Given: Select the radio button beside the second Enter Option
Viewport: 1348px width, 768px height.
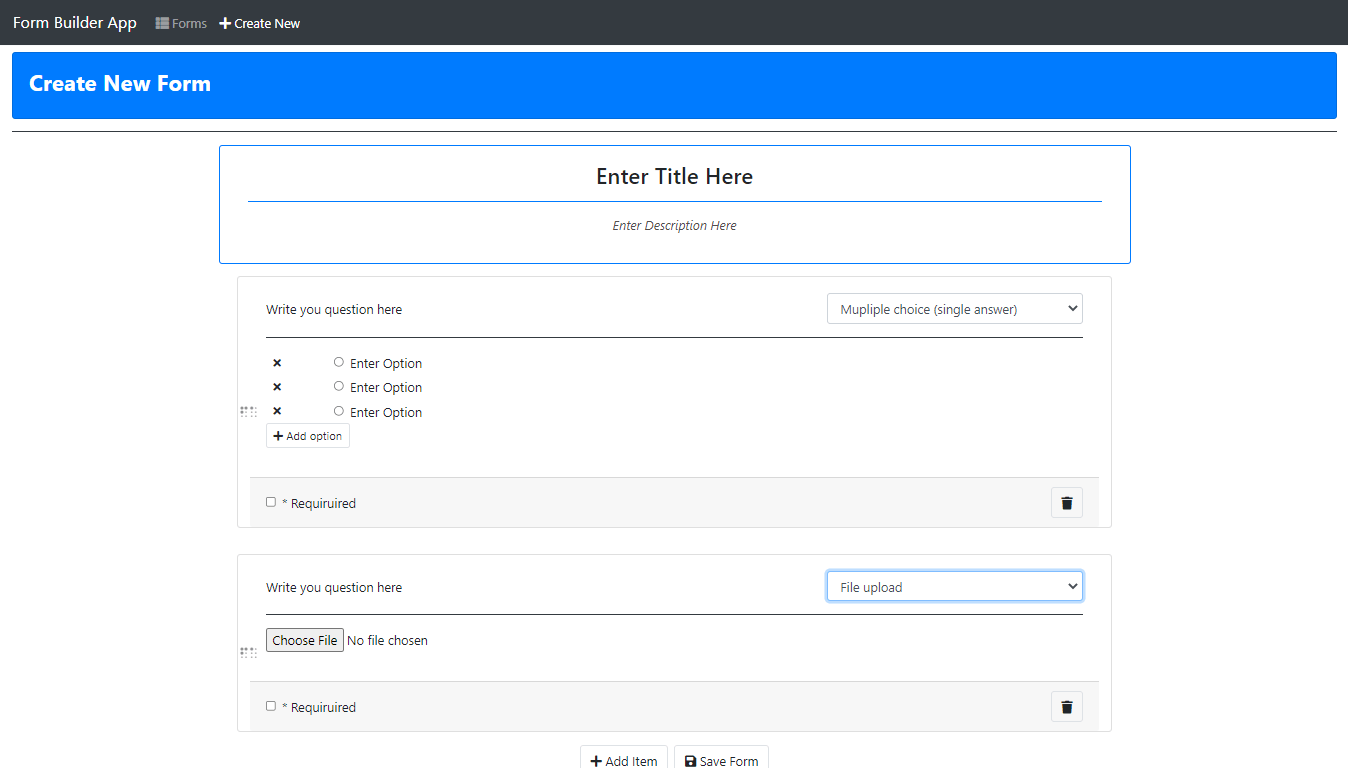Looking at the screenshot, I should coord(338,386).
